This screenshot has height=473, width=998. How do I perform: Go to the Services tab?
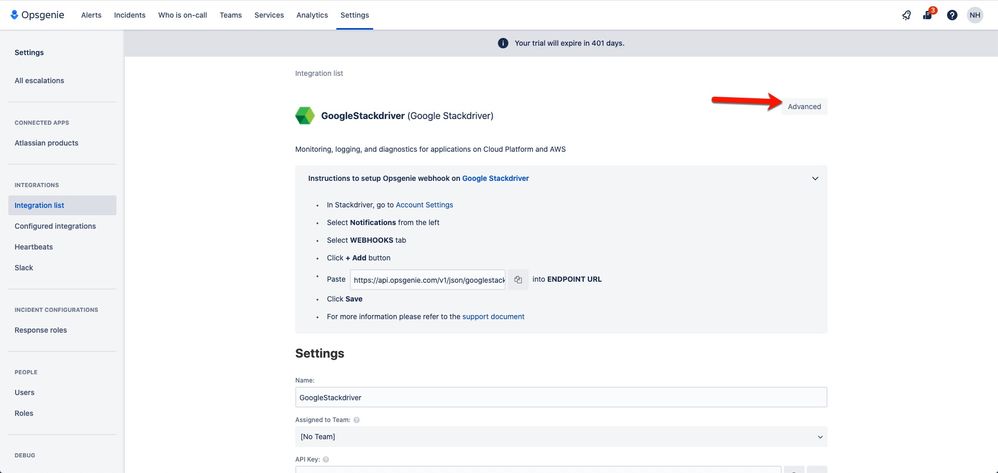pos(269,15)
